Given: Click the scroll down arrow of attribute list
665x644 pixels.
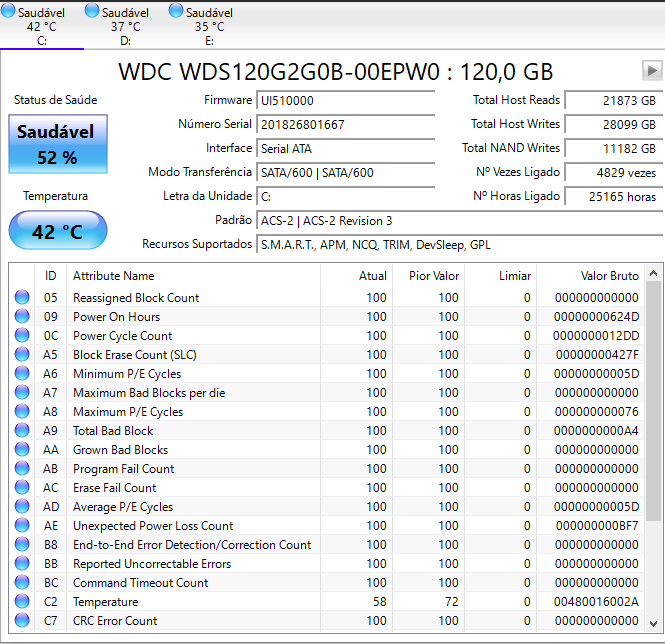Looking at the screenshot, I should pos(654,624).
